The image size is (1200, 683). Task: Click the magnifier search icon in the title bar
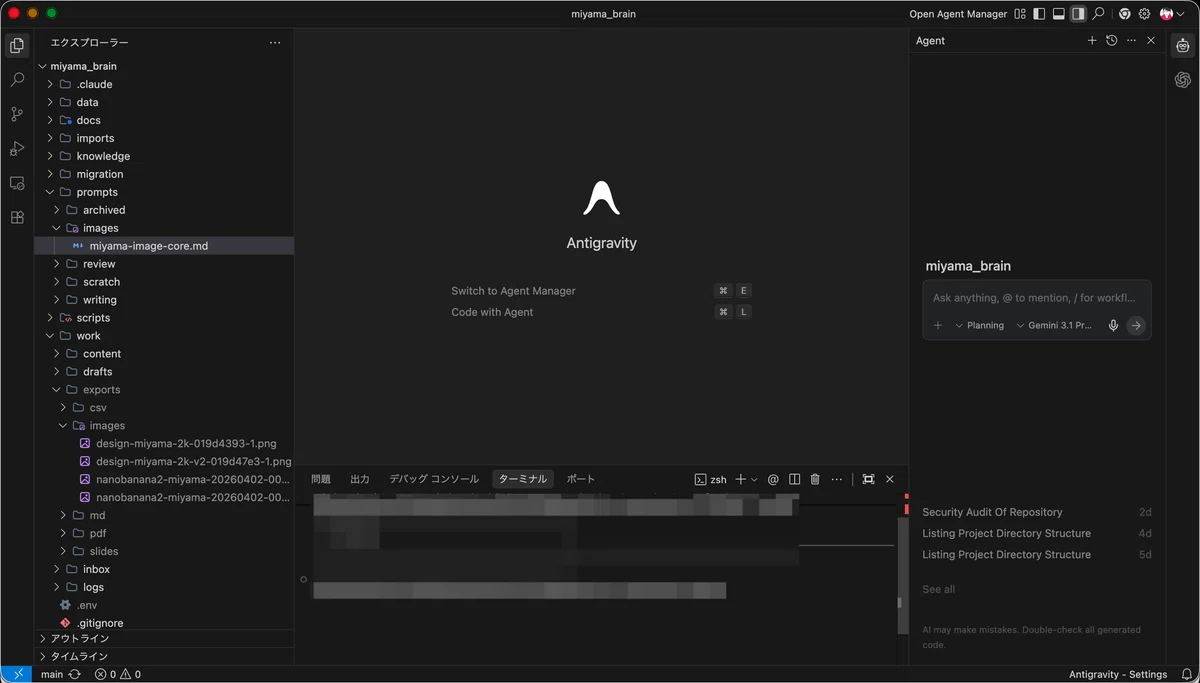coord(1098,14)
